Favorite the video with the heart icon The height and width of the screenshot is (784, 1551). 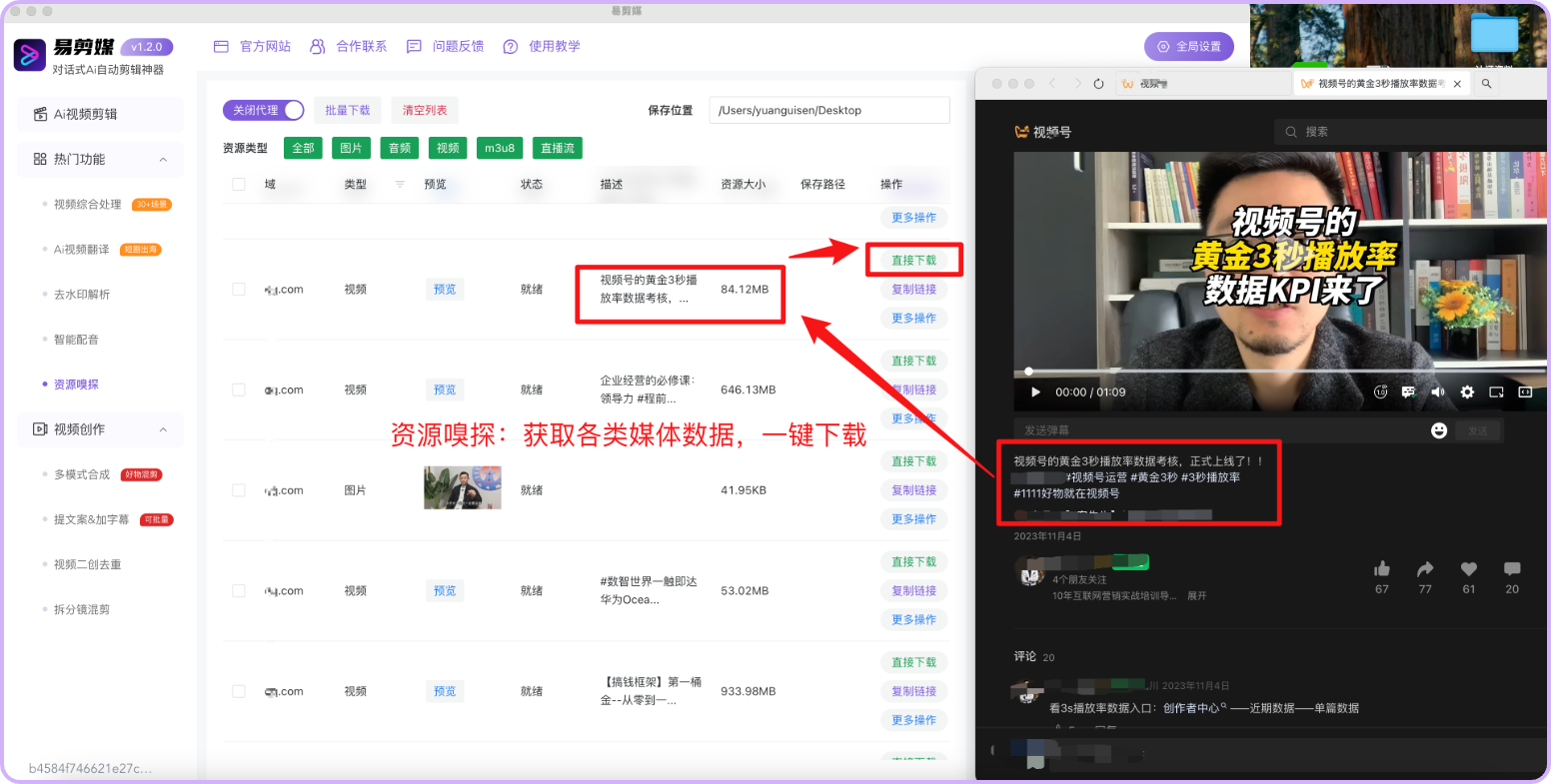click(1468, 569)
